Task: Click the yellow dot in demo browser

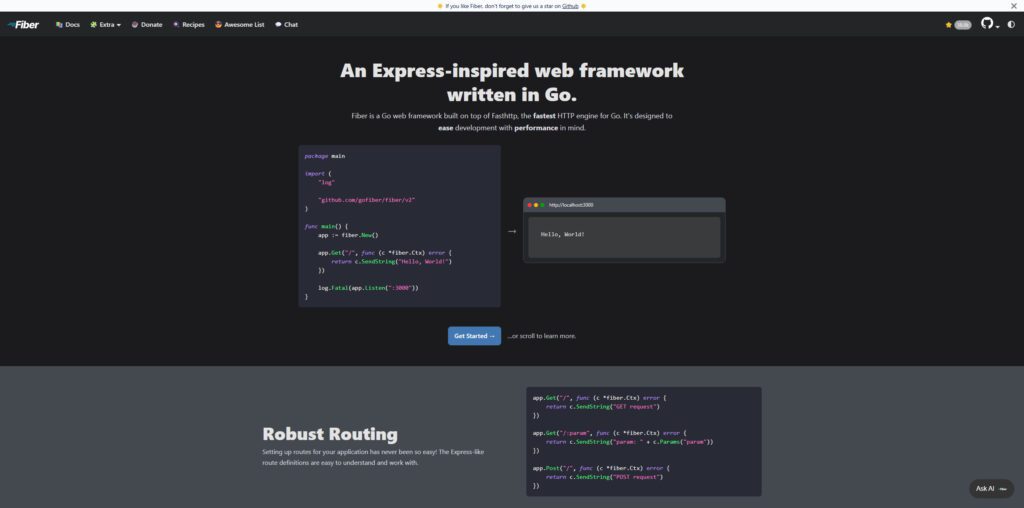Action: (x=535, y=204)
